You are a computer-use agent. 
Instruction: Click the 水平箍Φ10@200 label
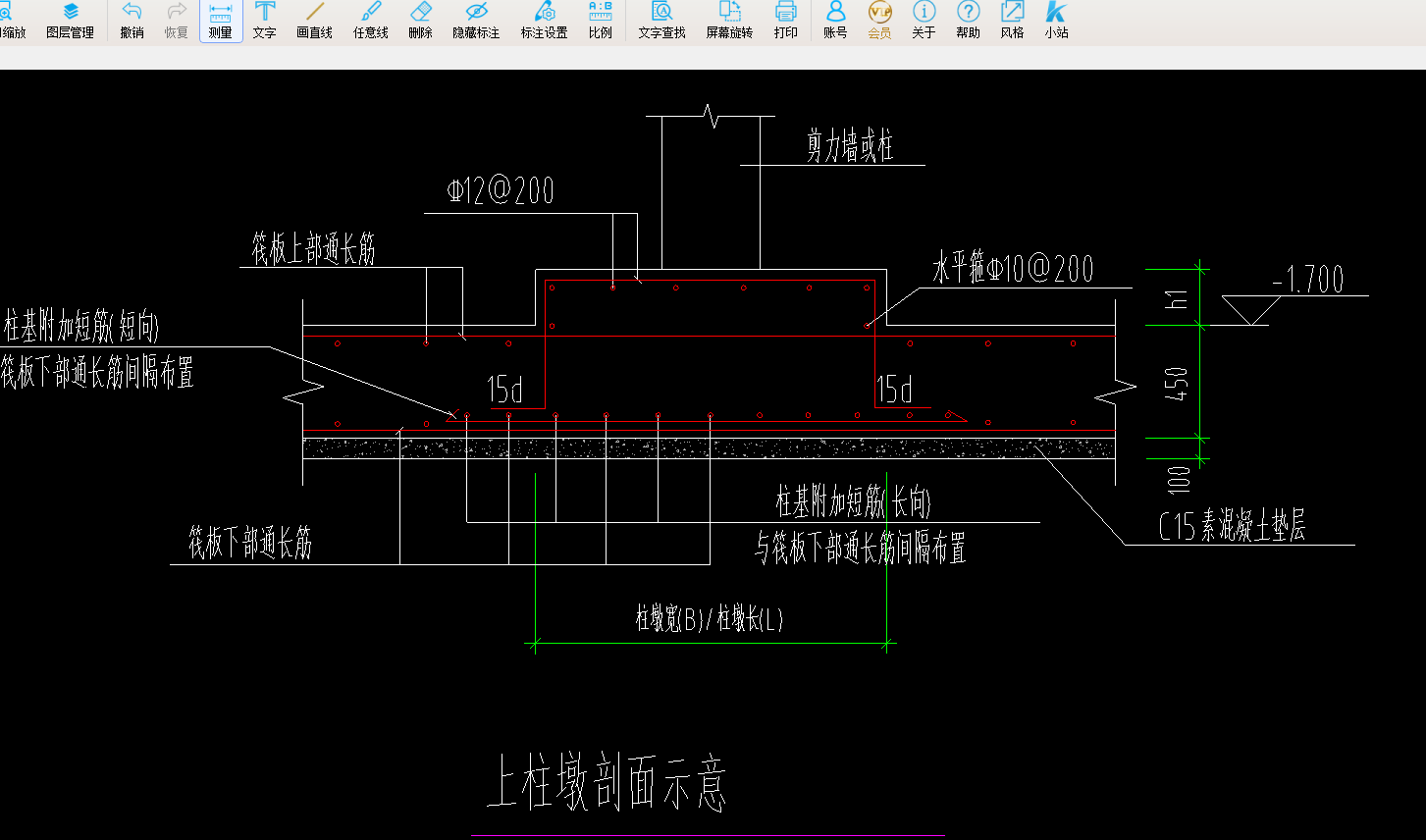[x=1013, y=269]
